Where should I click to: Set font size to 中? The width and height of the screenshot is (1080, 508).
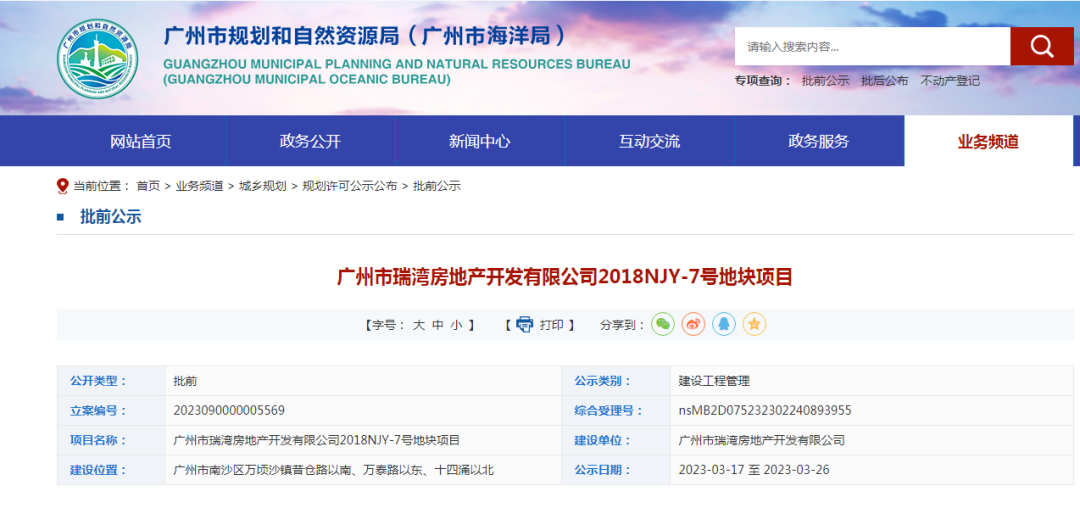pyautogui.click(x=437, y=325)
